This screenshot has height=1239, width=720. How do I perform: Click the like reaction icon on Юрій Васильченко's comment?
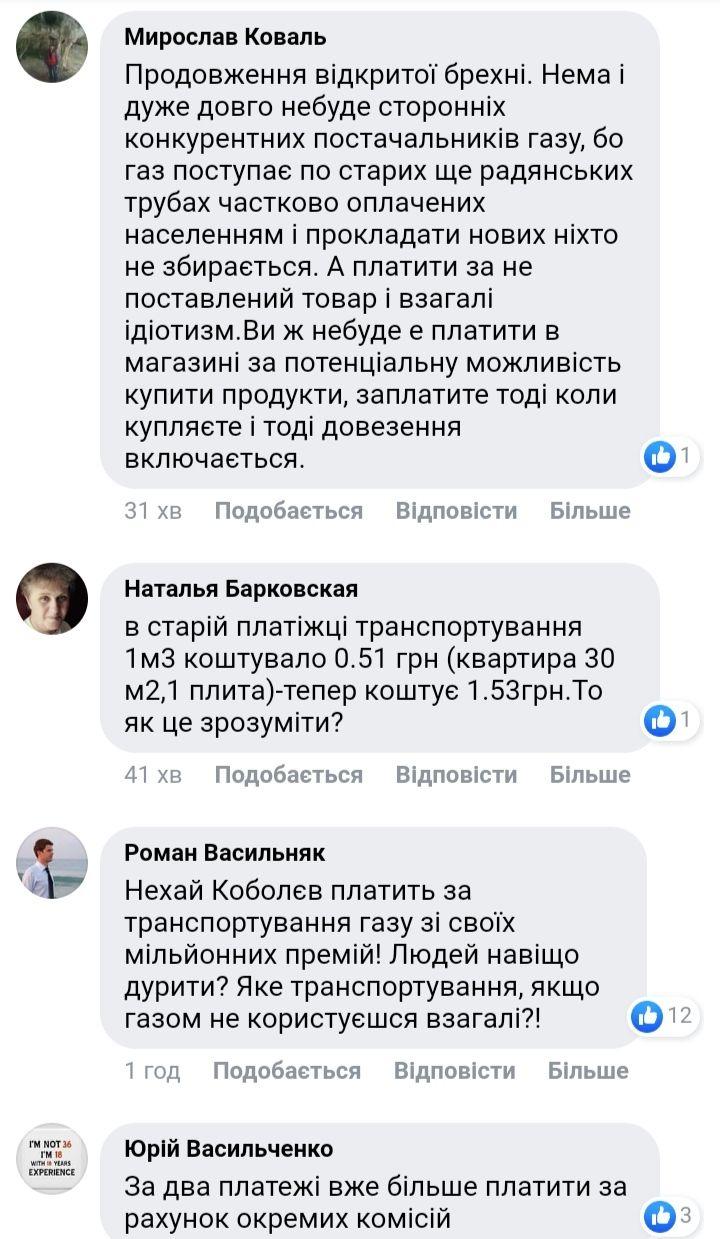(660, 1216)
